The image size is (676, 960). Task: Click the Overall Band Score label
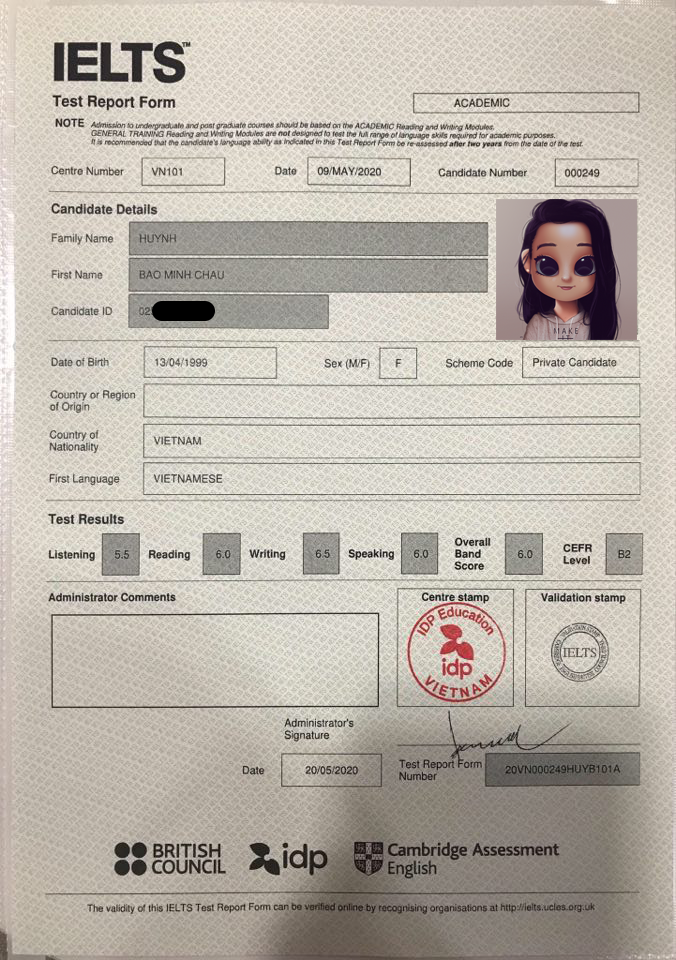472,554
